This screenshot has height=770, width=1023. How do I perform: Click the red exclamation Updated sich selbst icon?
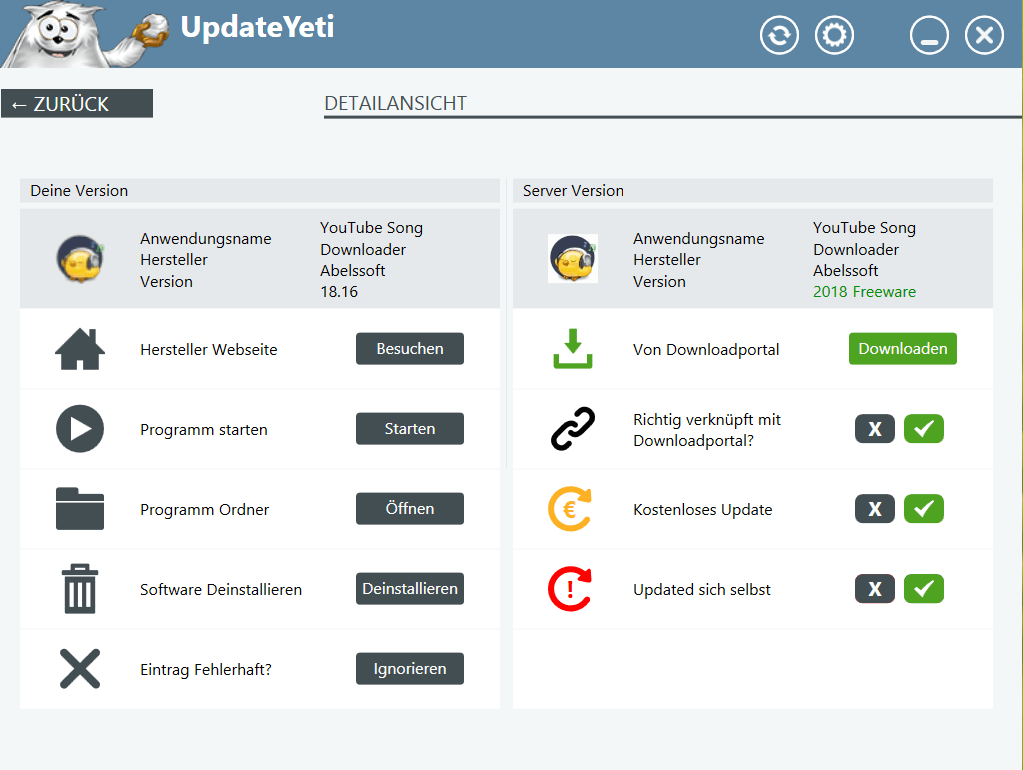click(571, 589)
